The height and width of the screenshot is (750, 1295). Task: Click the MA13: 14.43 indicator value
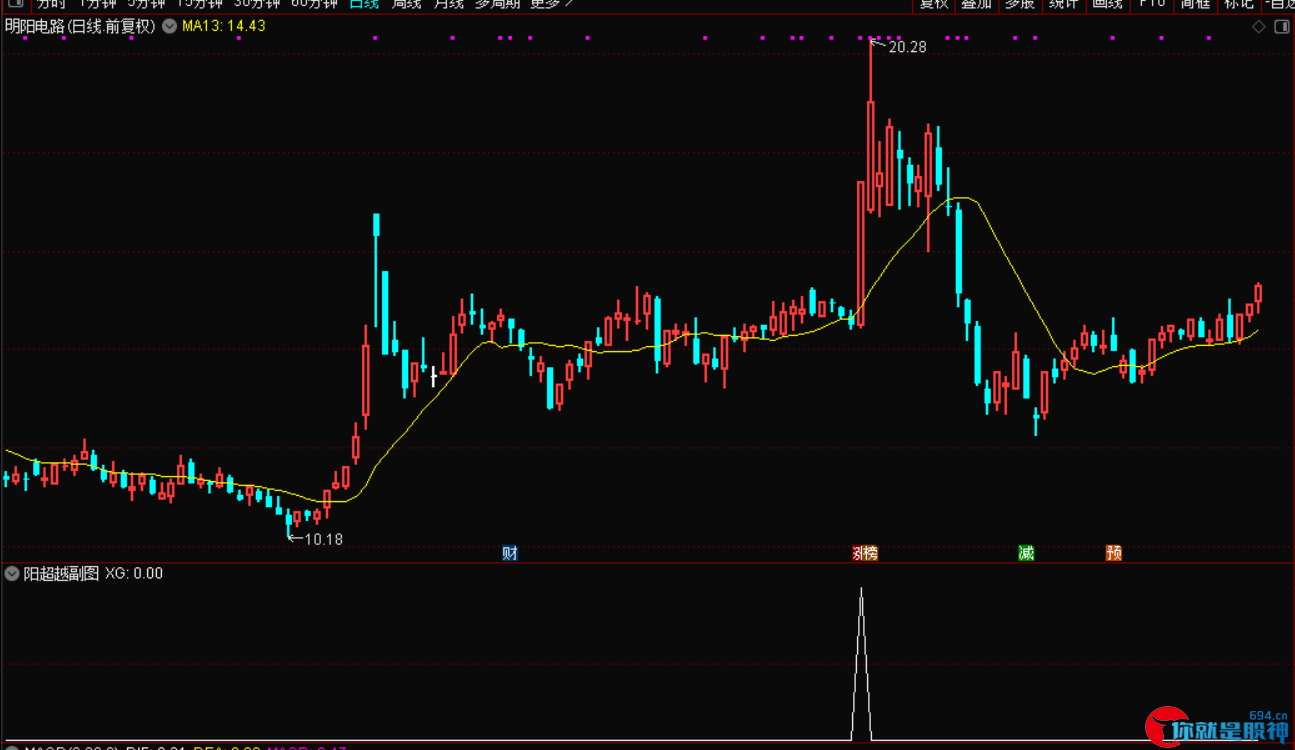coord(224,26)
